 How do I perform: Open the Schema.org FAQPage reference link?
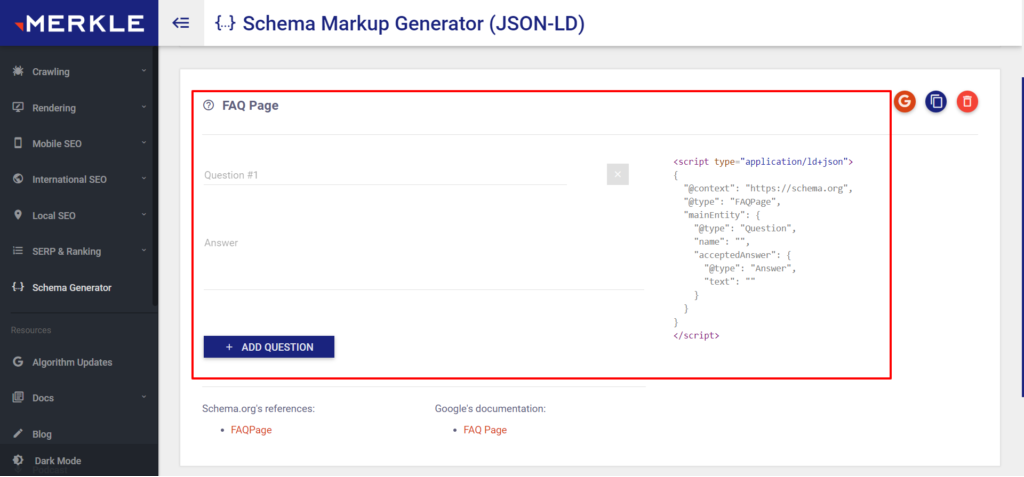(251, 430)
